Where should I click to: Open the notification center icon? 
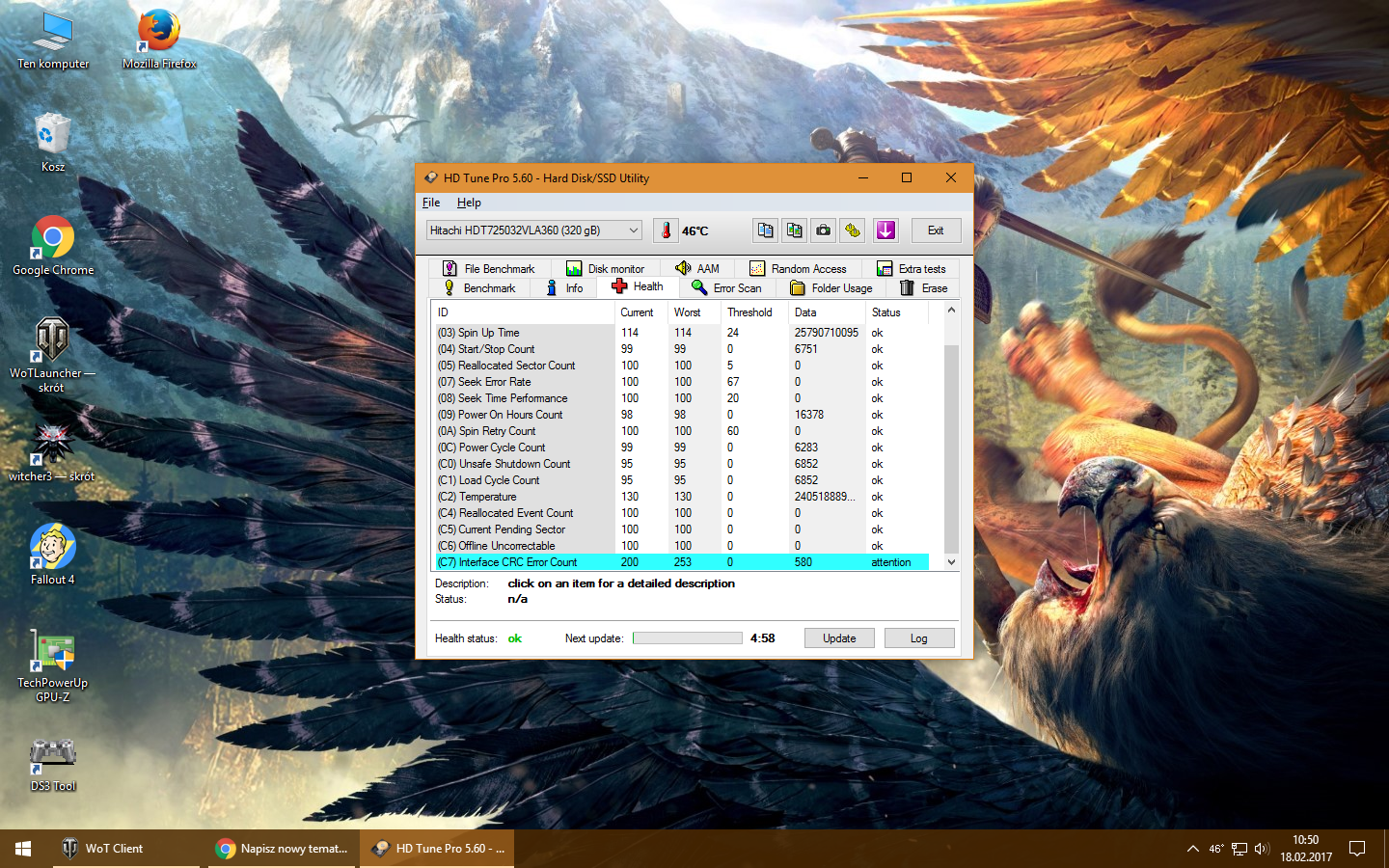point(1357,849)
